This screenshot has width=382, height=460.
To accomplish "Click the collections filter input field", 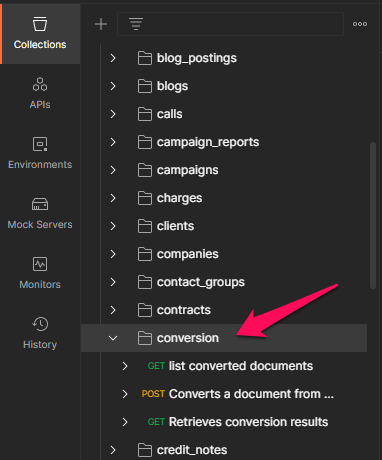I will 230,24.
